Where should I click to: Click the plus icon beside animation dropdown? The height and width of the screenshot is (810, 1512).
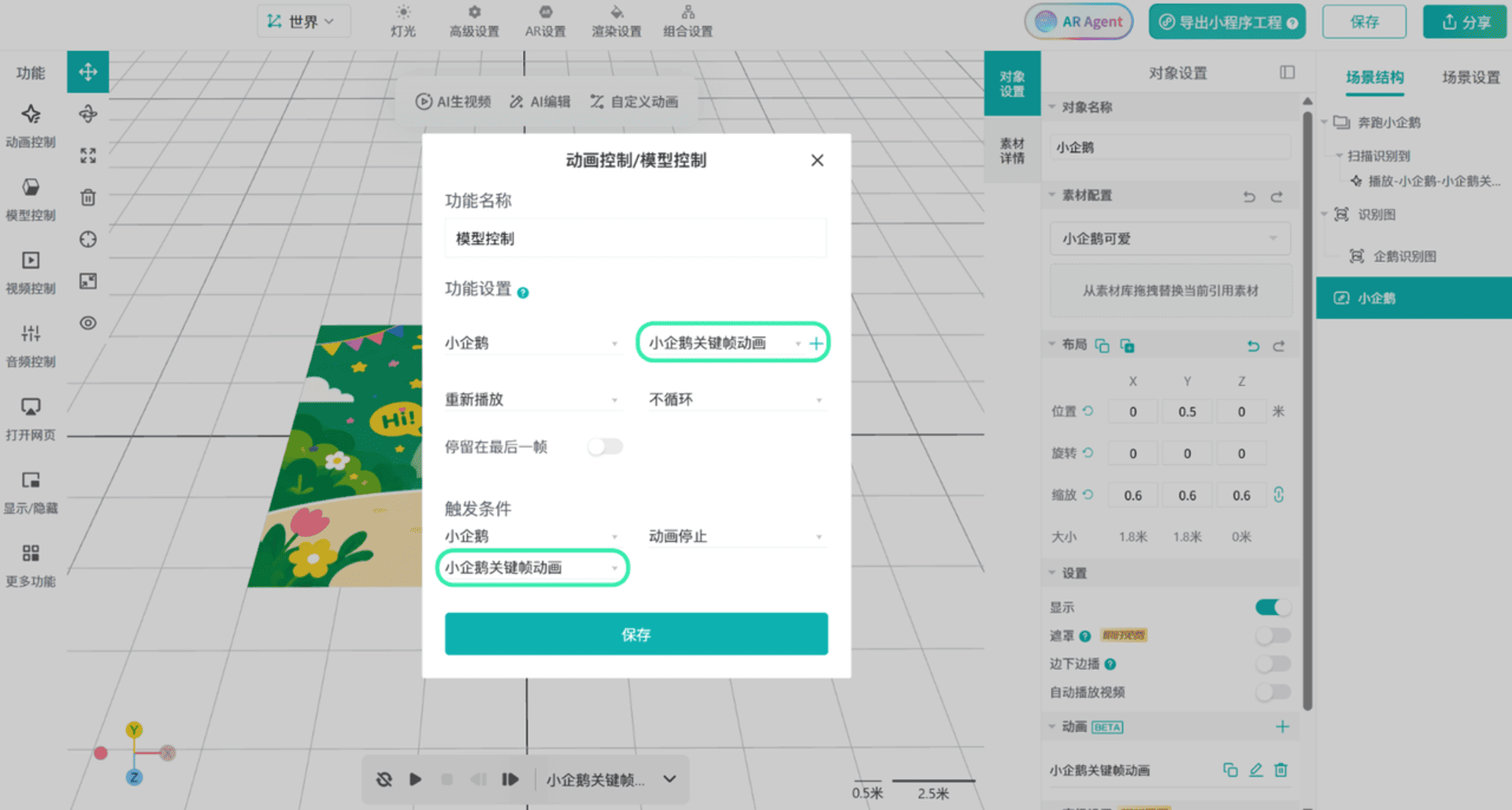(817, 343)
